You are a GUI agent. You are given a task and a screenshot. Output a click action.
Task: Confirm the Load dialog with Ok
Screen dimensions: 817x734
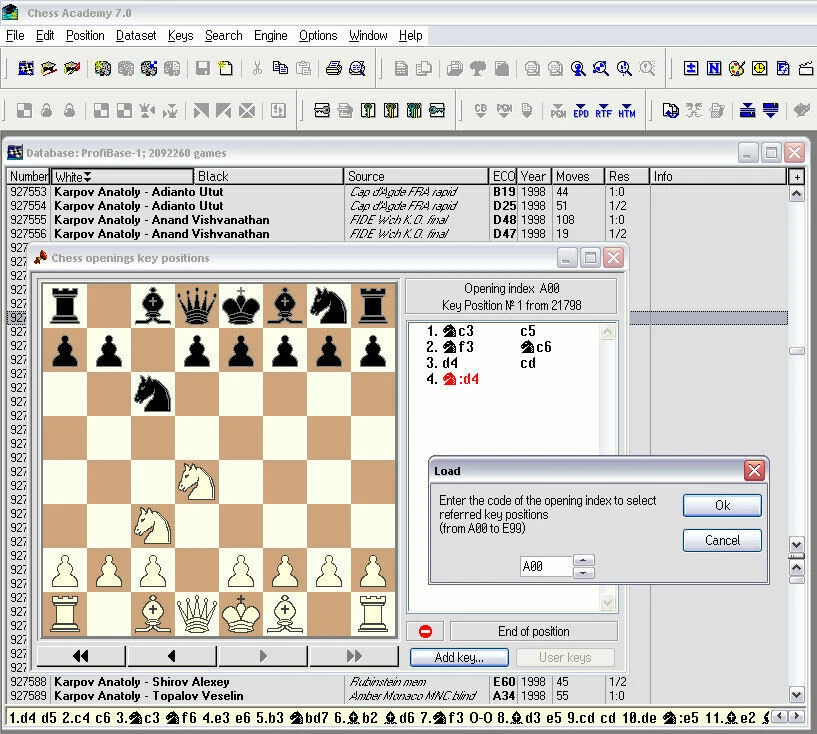coord(722,505)
